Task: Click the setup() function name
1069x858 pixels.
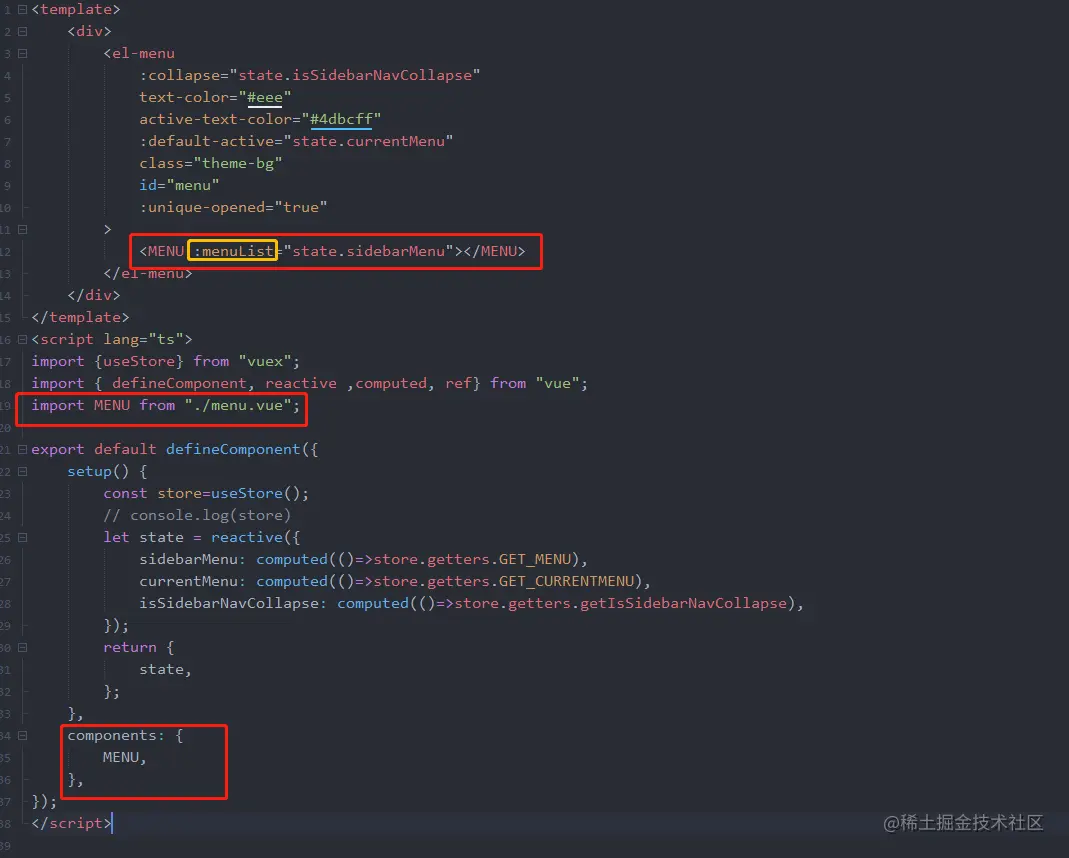Action: 89,472
